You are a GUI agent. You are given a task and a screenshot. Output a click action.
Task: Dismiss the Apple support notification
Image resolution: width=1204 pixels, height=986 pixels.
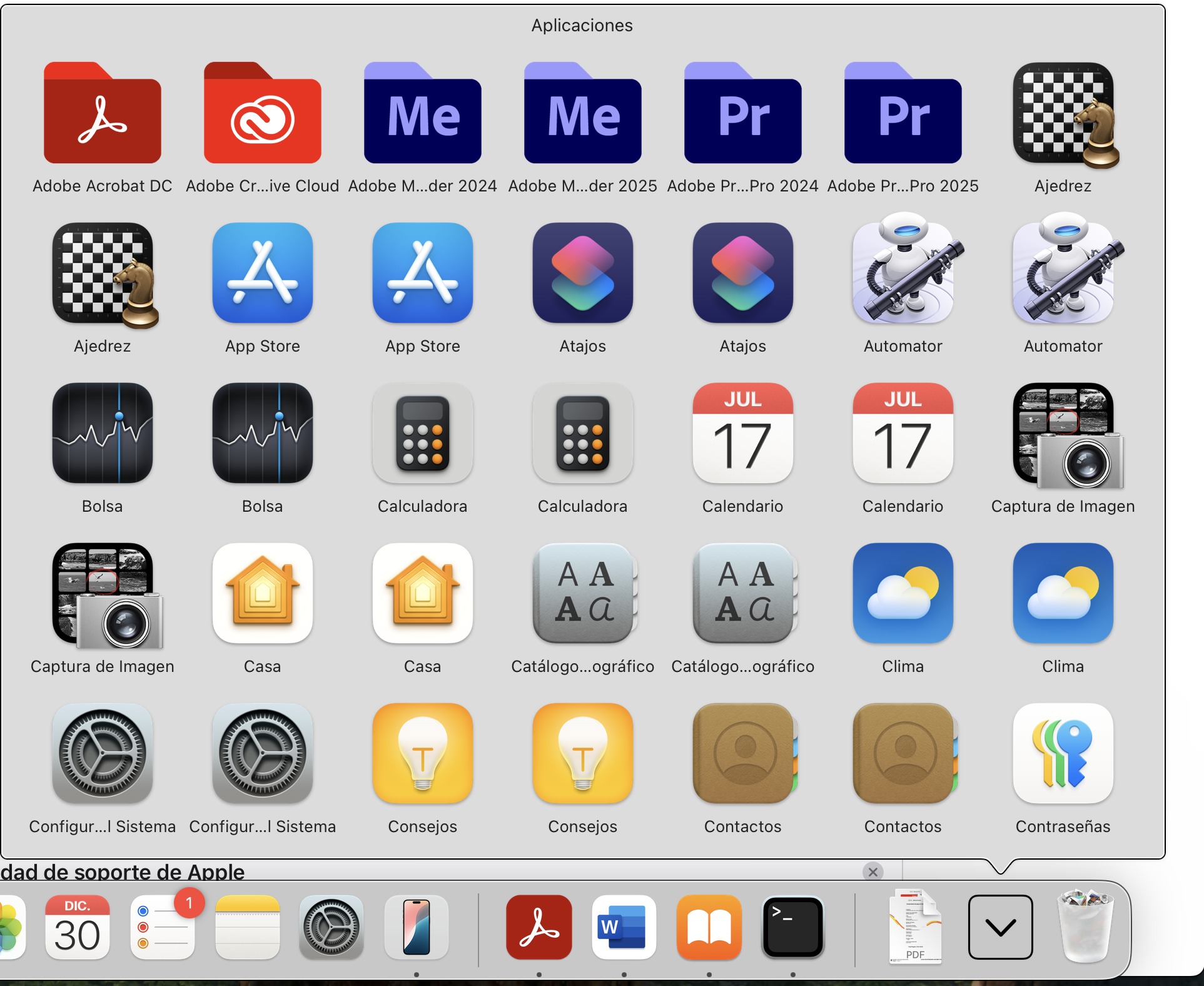(873, 872)
